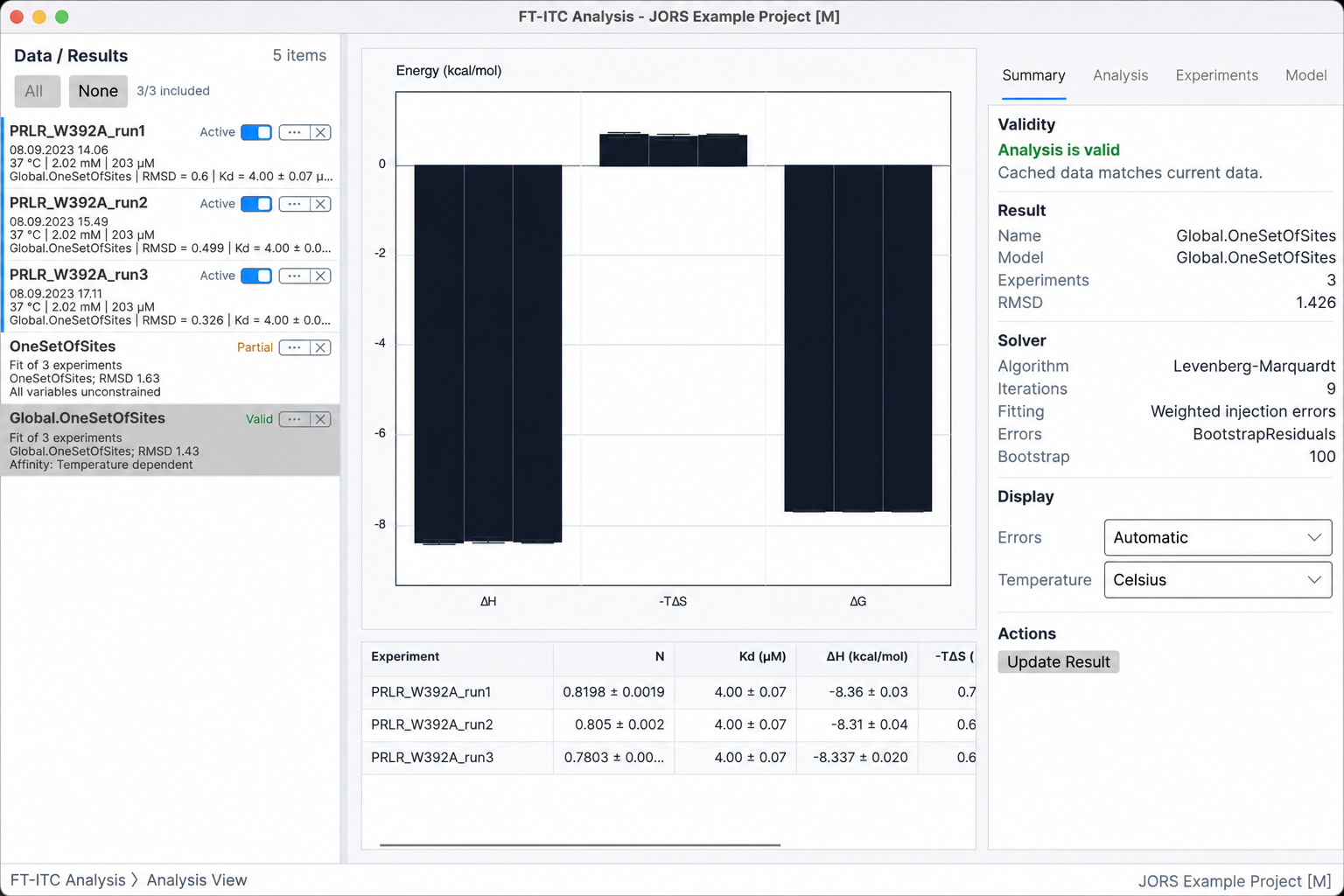
Task: Click PRLR_W392A_run3 table row name
Action: click(432, 758)
